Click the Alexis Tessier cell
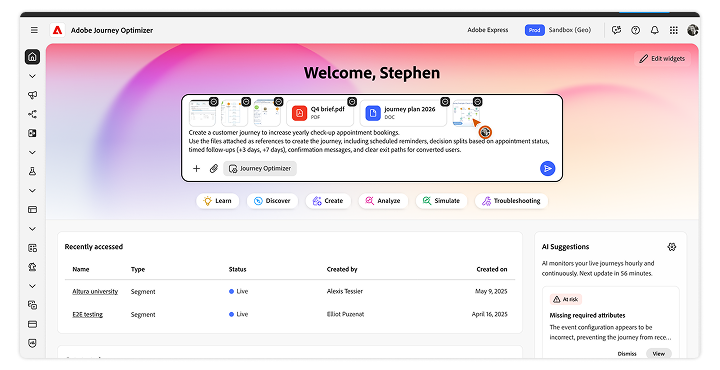This screenshot has width=720, height=370. 345,292
